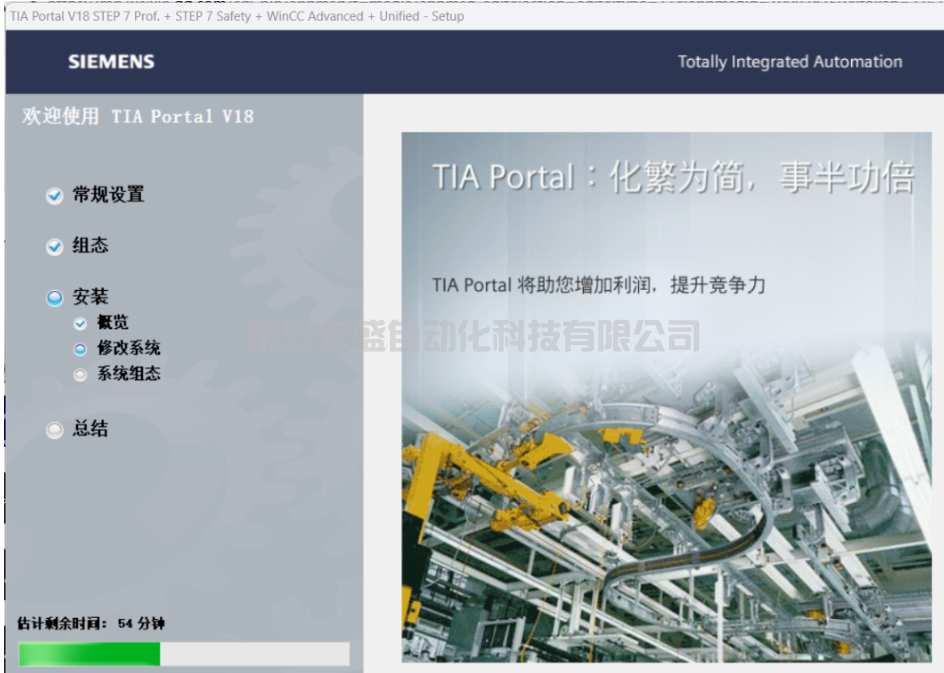944x673 pixels.
Task: Go to the 系统组态 sub-step label
Action: pyautogui.click(x=128, y=374)
